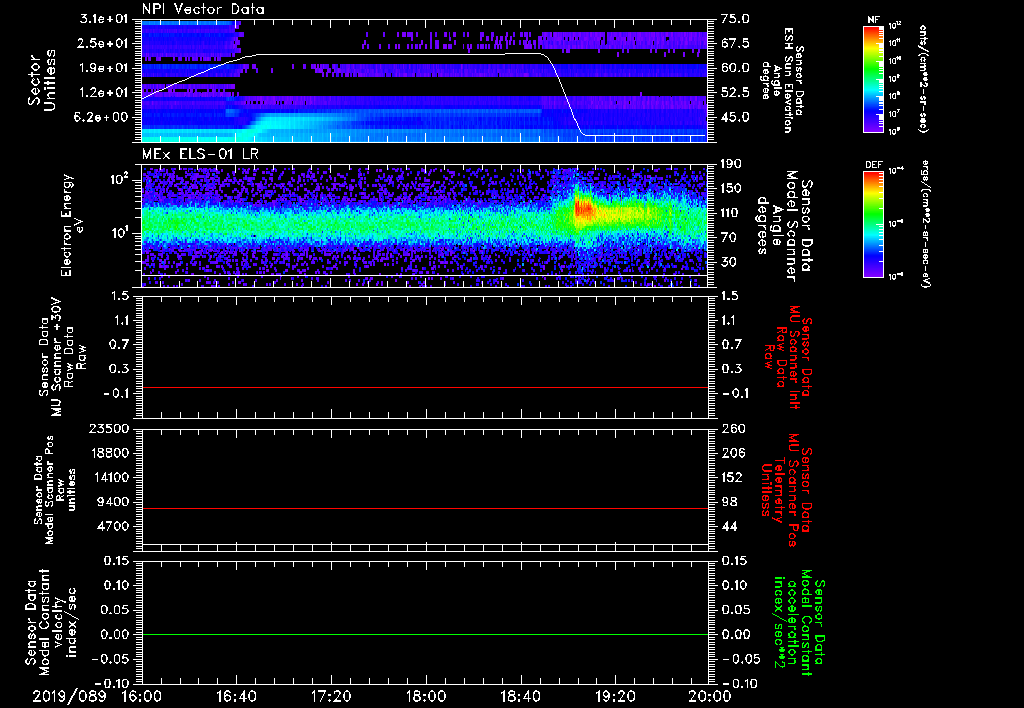The height and width of the screenshot is (708, 1024).
Task: Click the NF color scale bar
Action: pyautogui.click(x=873, y=79)
